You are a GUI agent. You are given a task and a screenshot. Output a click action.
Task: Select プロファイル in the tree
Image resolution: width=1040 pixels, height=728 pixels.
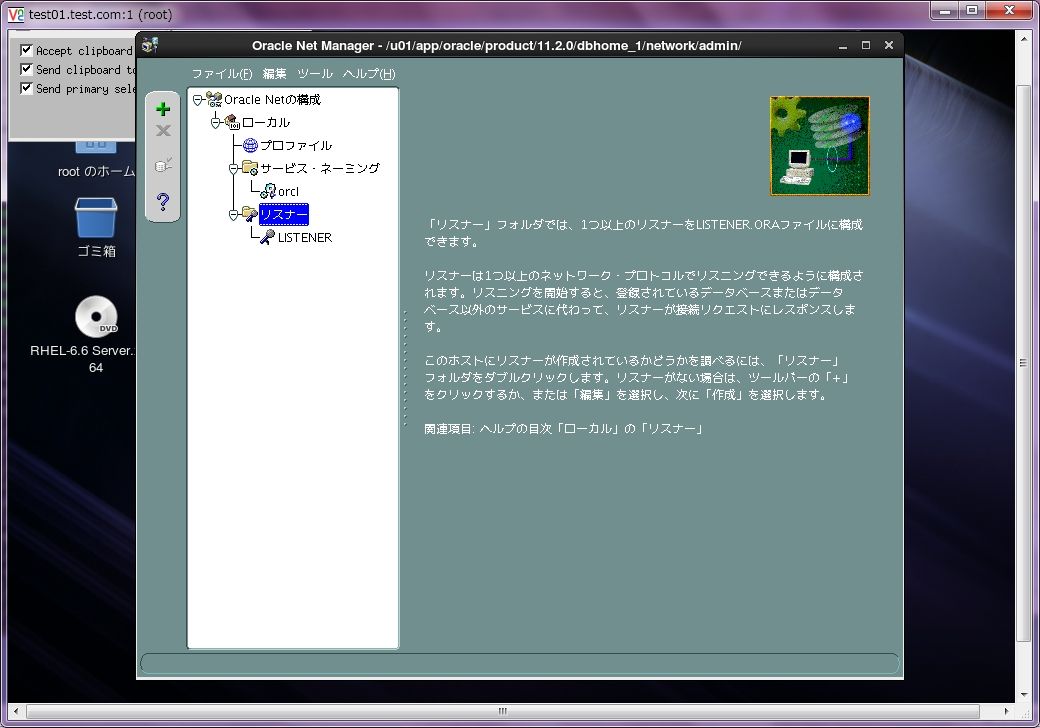tap(296, 145)
